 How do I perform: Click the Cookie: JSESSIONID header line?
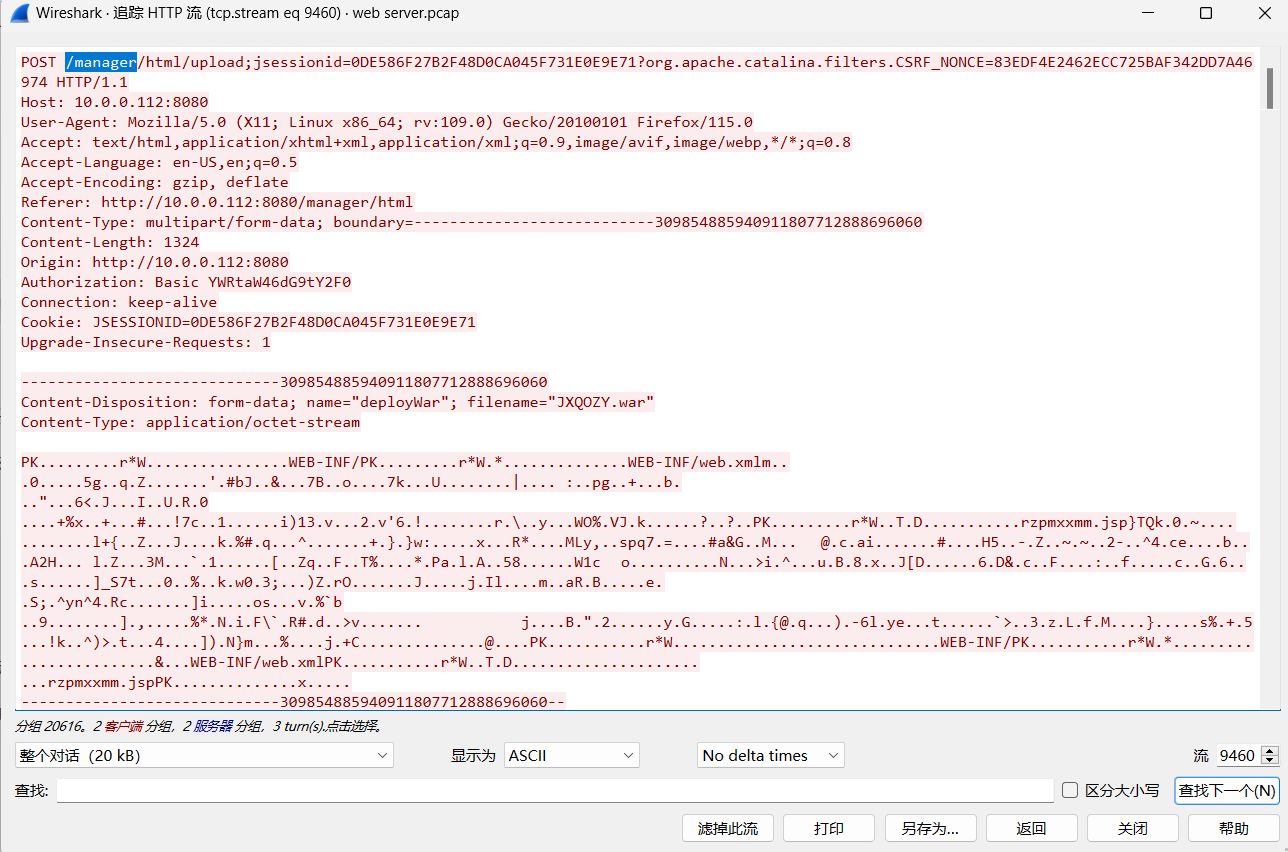click(x=249, y=322)
